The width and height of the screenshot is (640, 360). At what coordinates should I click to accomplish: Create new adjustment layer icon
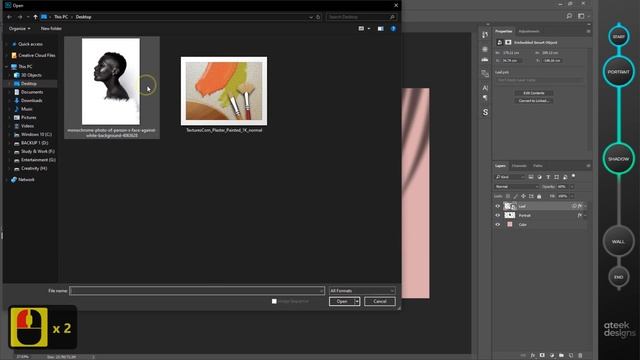click(x=552, y=356)
